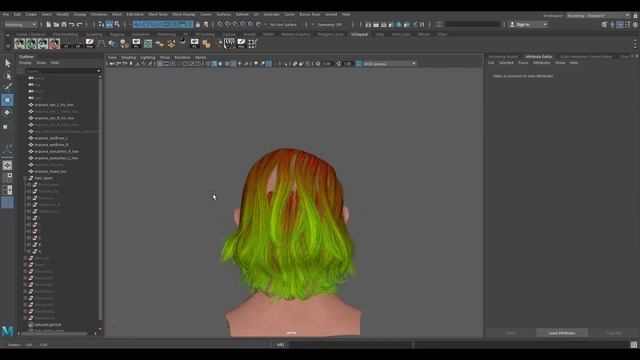640x360 pixels.
Task: Activate the Scale tool in toolbox
Action: [6, 127]
